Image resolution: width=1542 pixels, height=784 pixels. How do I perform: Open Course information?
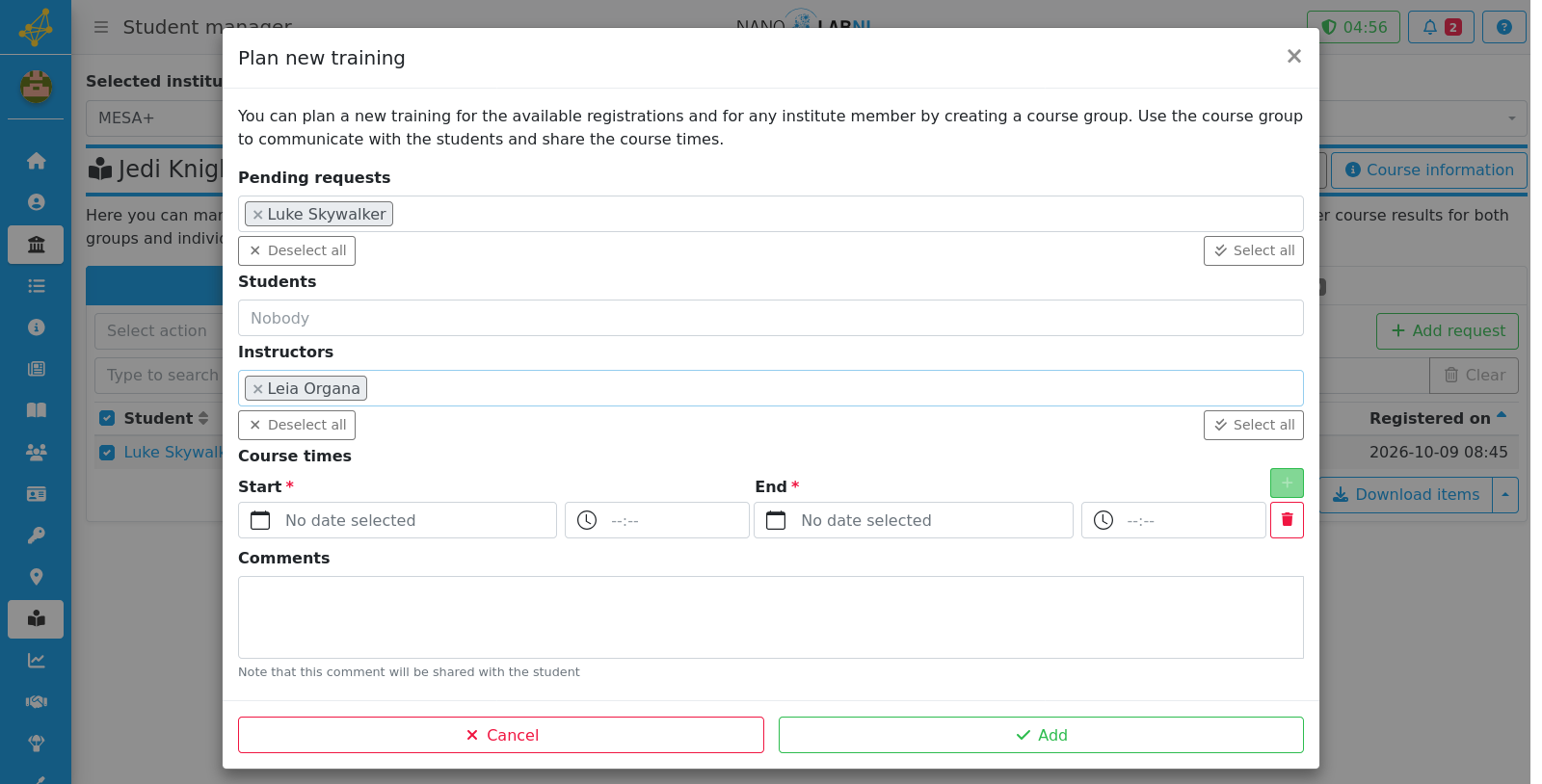pos(1429,170)
